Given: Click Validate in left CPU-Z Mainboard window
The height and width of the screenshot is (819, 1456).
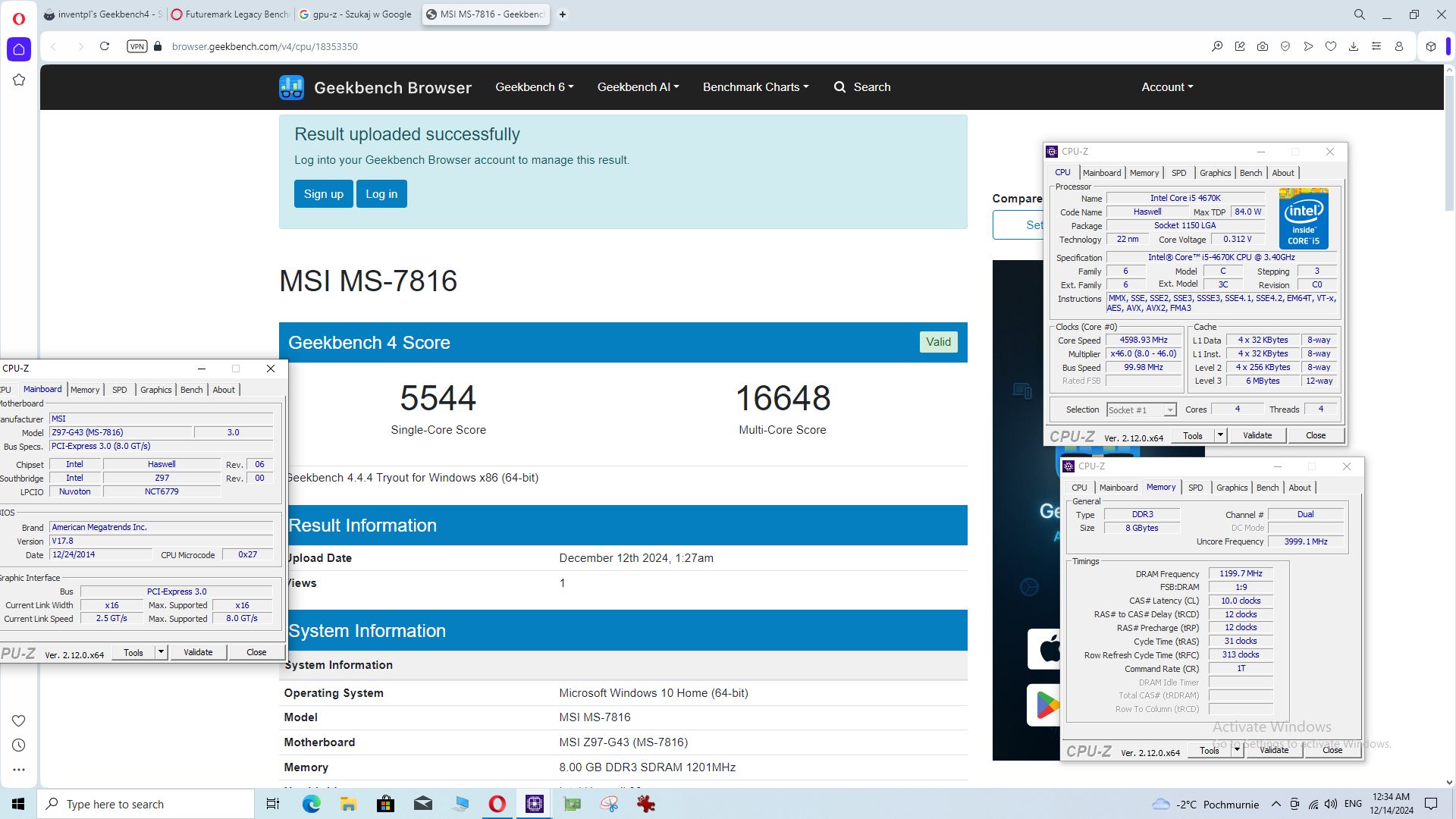Looking at the screenshot, I should point(198,652).
